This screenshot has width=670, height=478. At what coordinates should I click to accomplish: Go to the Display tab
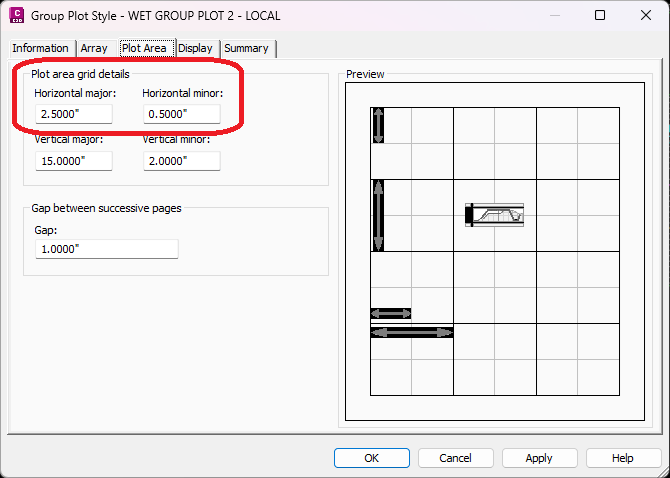[x=196, y=49]
